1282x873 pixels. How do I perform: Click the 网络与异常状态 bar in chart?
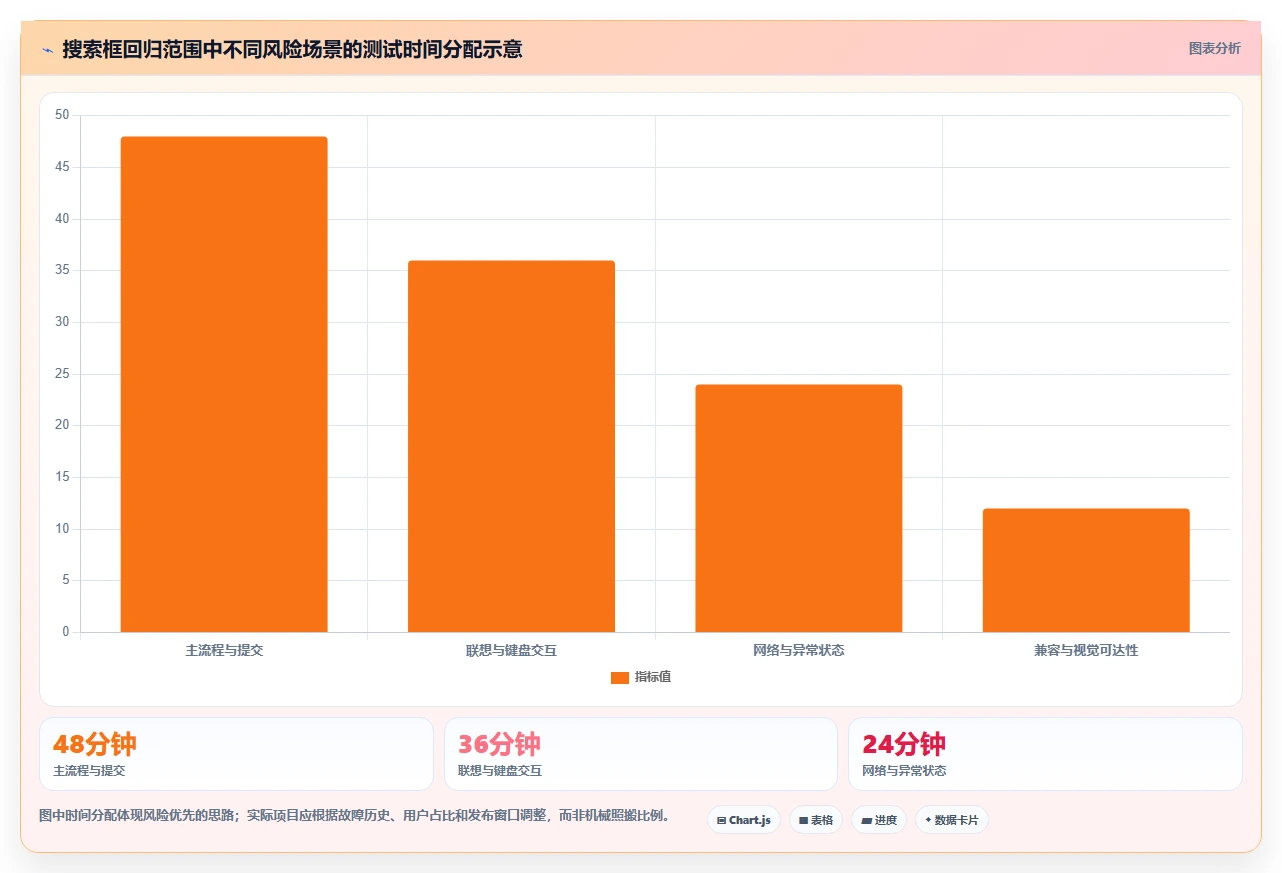799,508
